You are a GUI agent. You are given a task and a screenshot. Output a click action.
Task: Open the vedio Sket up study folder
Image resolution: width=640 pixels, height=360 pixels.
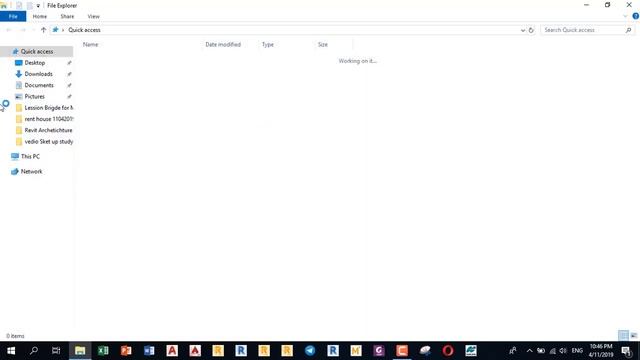[48, 142]
